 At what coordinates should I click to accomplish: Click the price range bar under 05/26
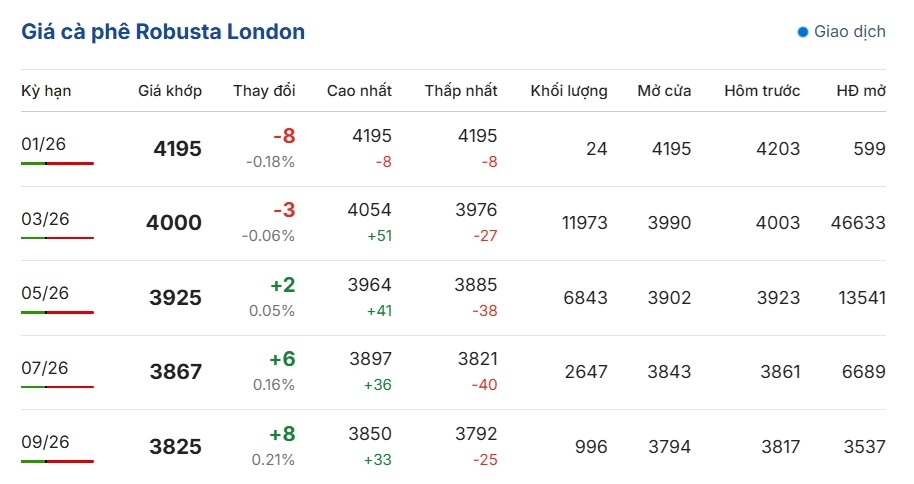[57, 312]
